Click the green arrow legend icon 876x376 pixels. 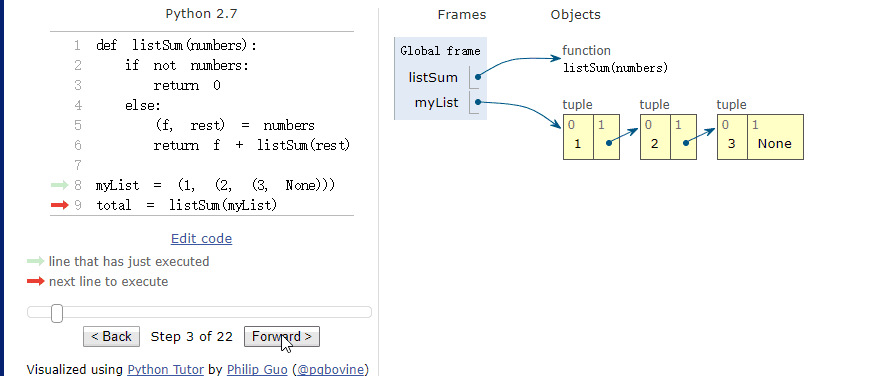[x=35, y=261]
